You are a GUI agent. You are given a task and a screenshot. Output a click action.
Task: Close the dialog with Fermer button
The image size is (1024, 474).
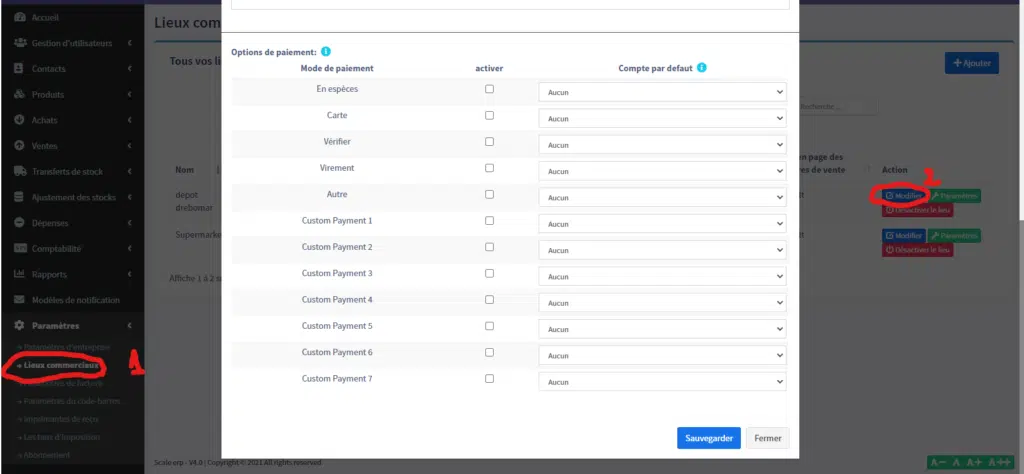768,438
